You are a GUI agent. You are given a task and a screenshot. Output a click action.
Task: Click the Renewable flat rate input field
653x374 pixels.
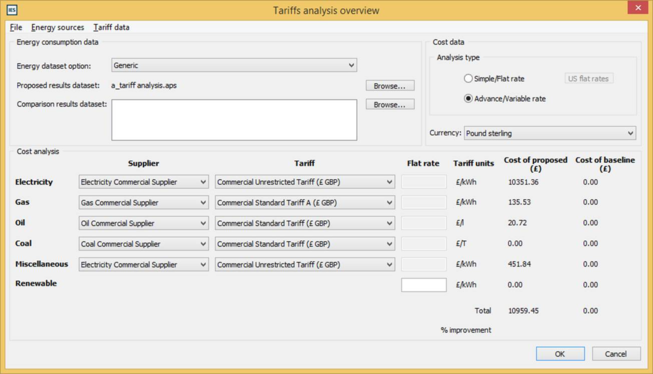coord(424,285)
